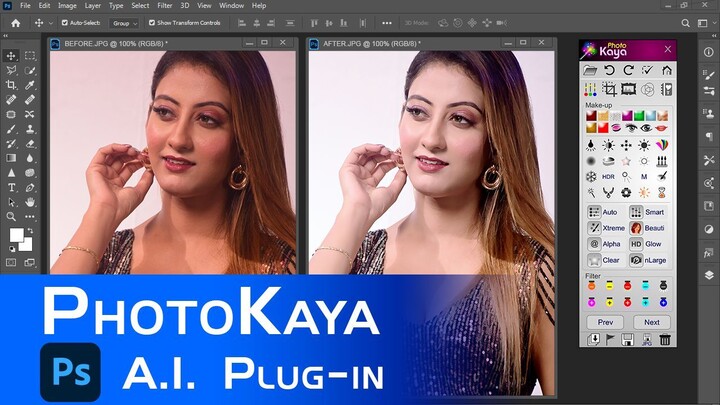Open the Filter menu

164,6
